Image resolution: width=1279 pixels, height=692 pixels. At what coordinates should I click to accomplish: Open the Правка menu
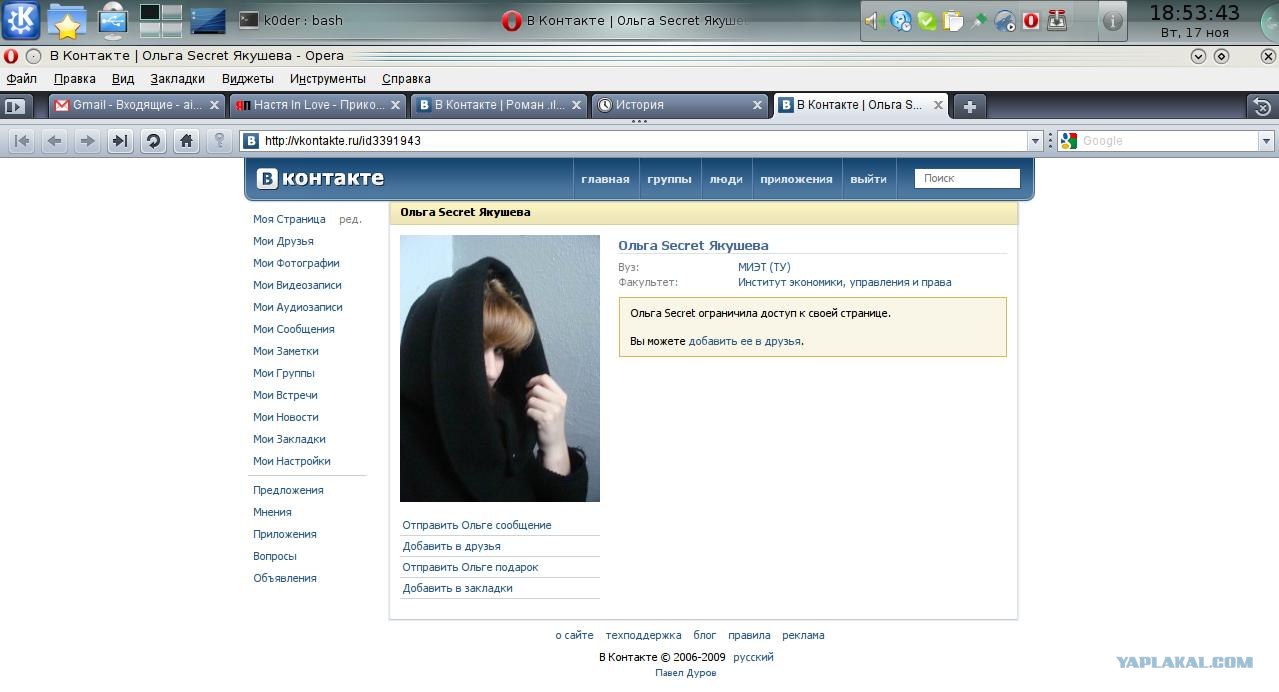[74, 79]
